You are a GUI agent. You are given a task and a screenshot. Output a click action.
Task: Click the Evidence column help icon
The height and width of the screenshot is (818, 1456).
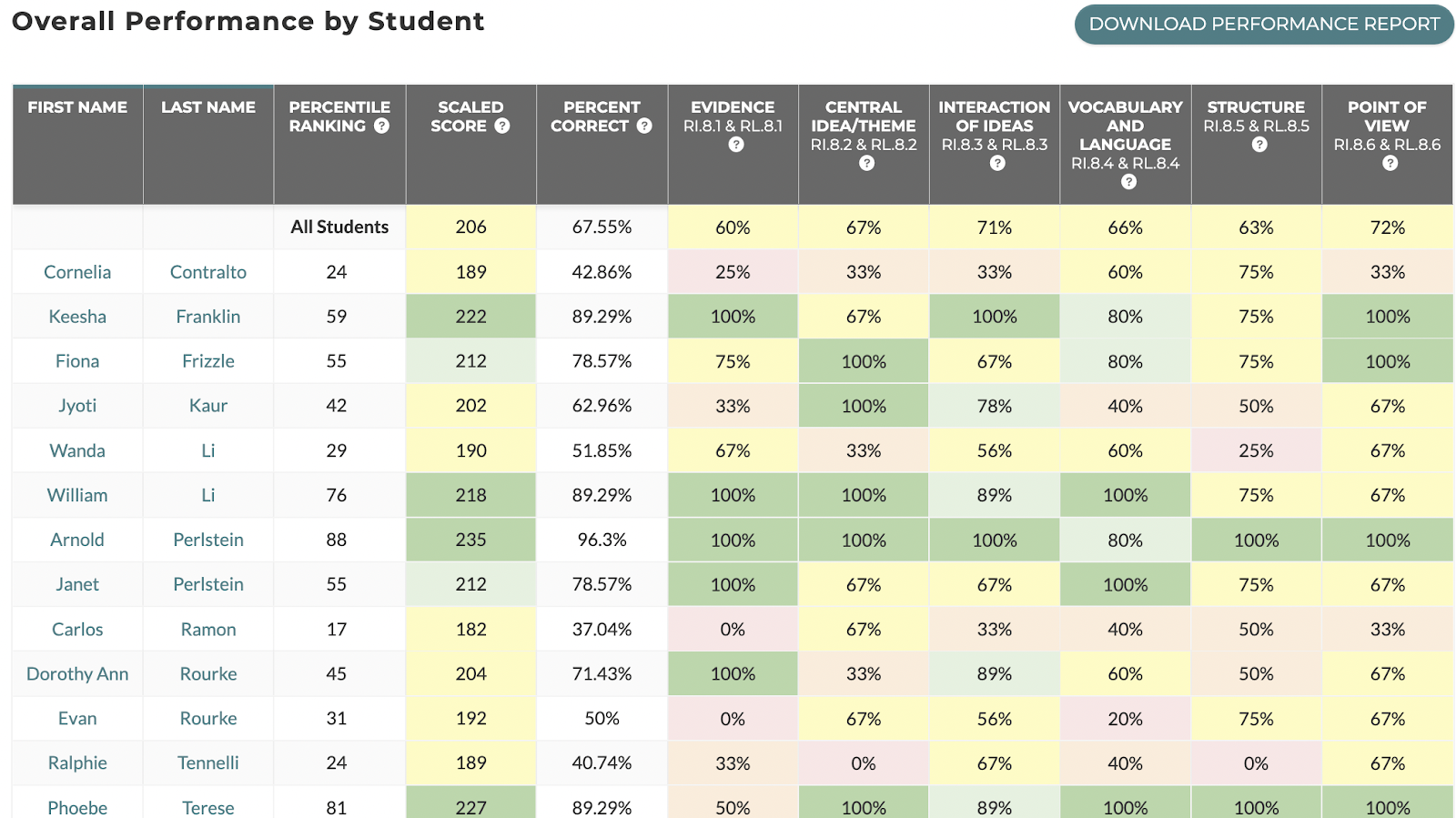[x=736, y=145]
